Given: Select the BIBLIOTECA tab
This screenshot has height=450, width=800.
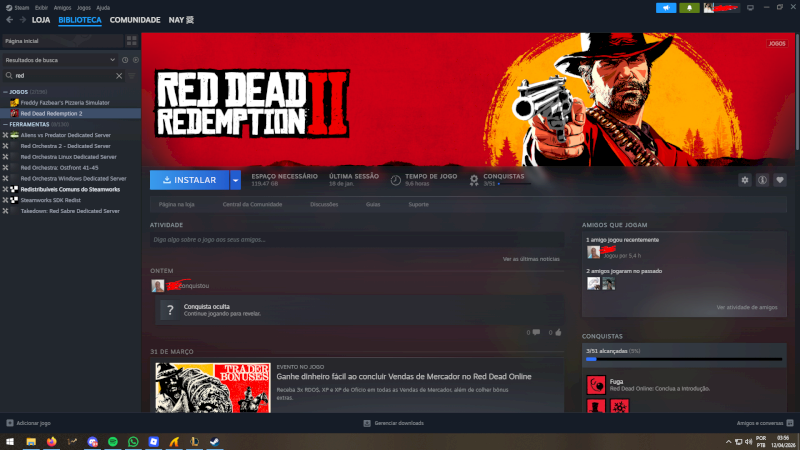Looking at the screenshot, I should (80, 20).
